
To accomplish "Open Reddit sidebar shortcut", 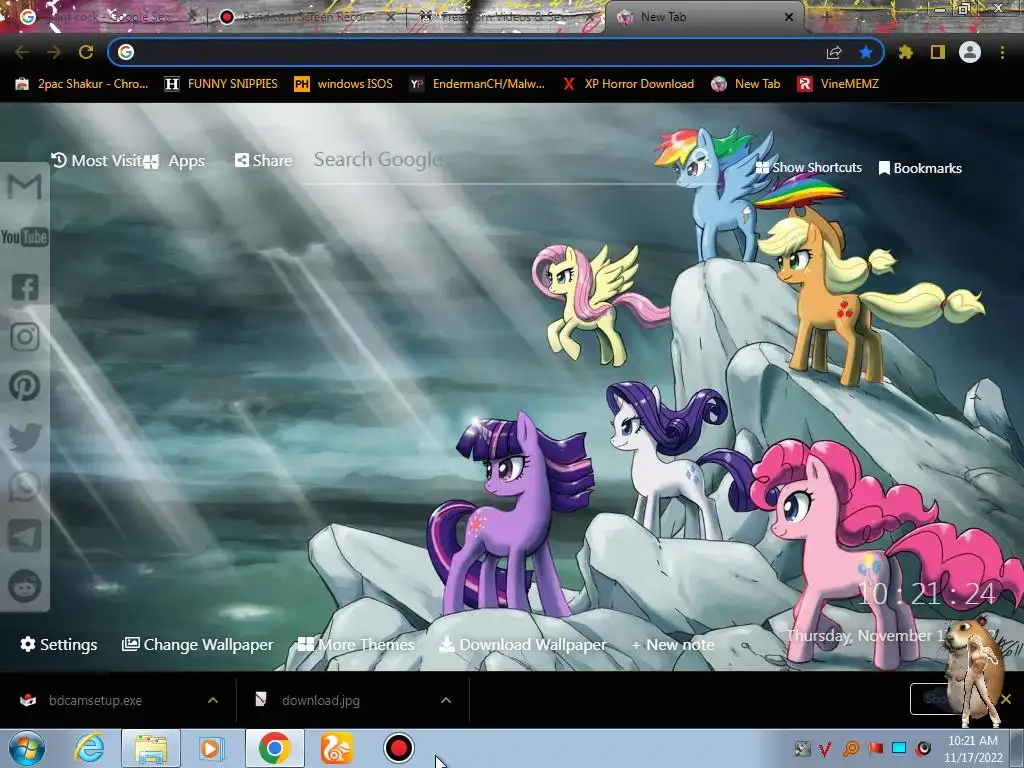I will coord(24,586).
